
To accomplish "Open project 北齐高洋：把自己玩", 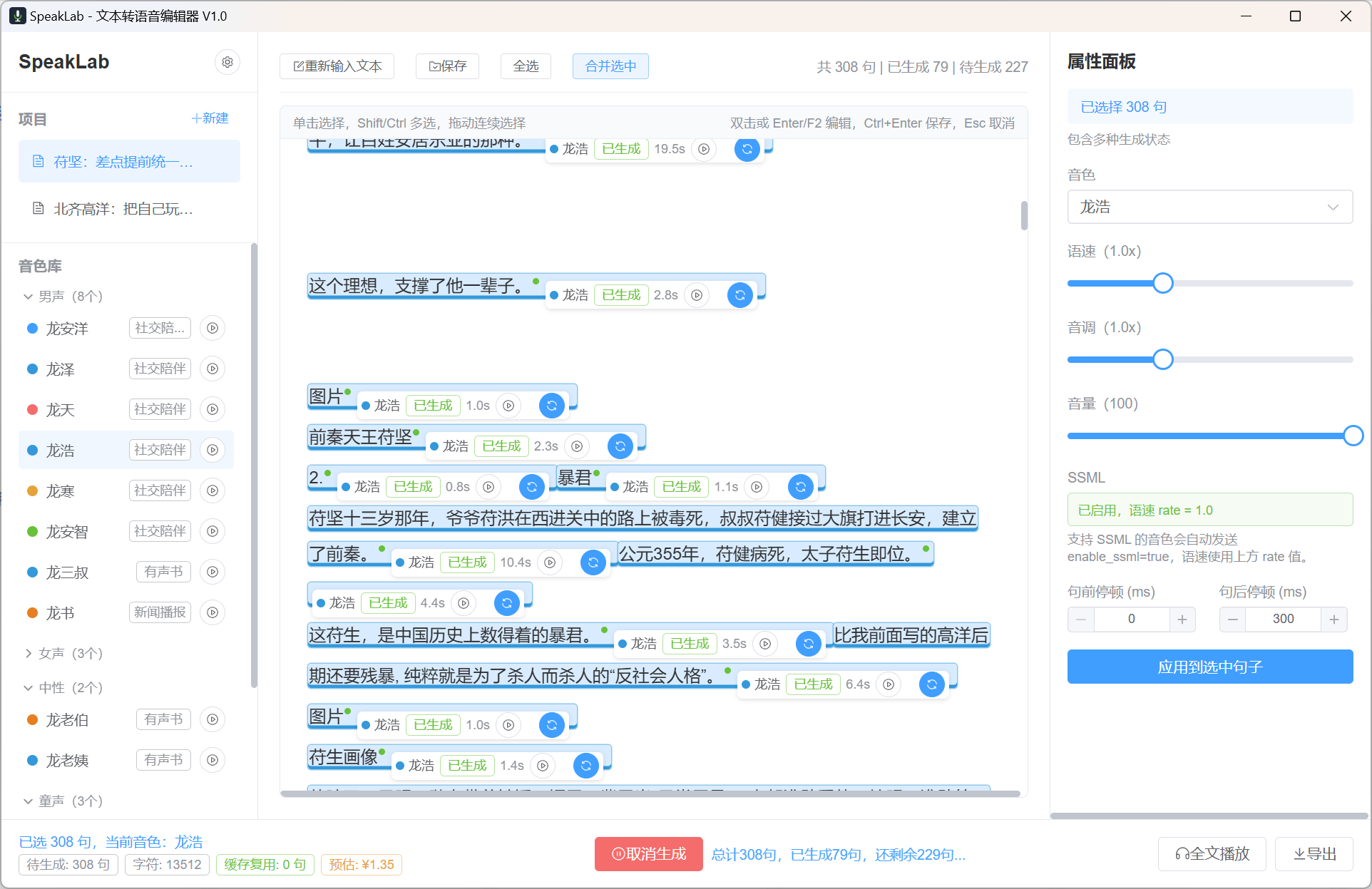I will coord(129,209).
